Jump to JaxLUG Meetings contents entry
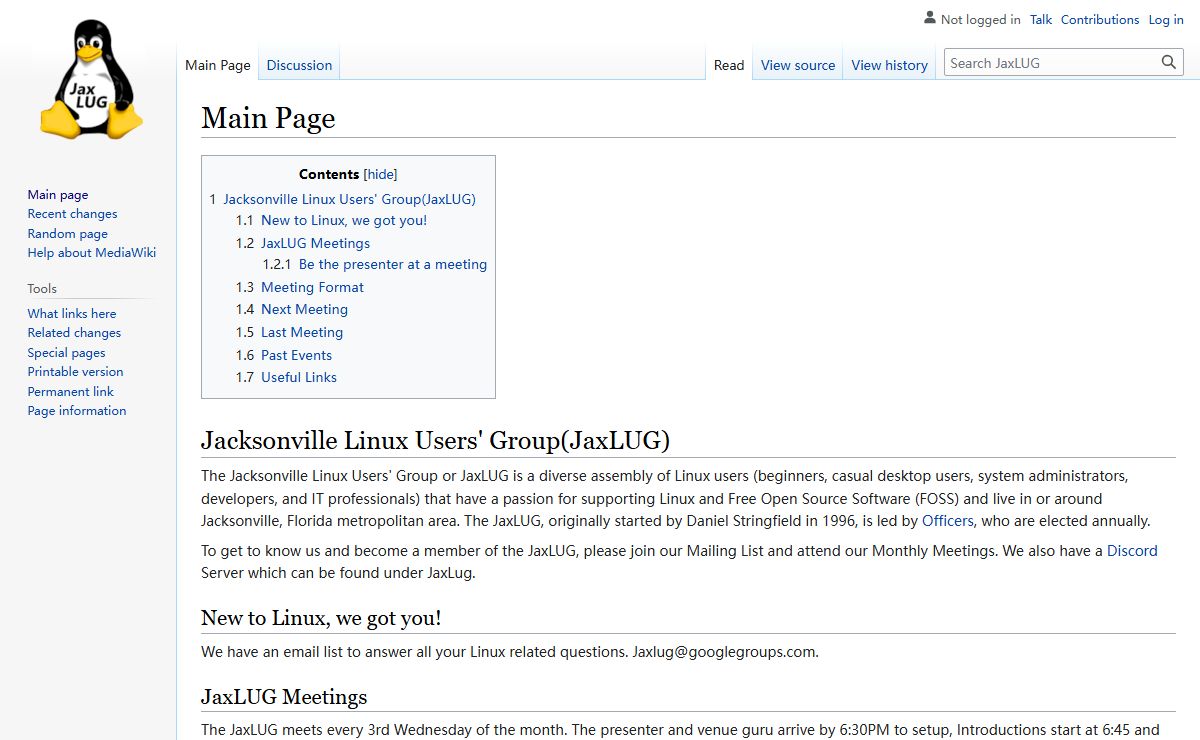This screenshot has height=740, width=1200. [x=315, y=243]
